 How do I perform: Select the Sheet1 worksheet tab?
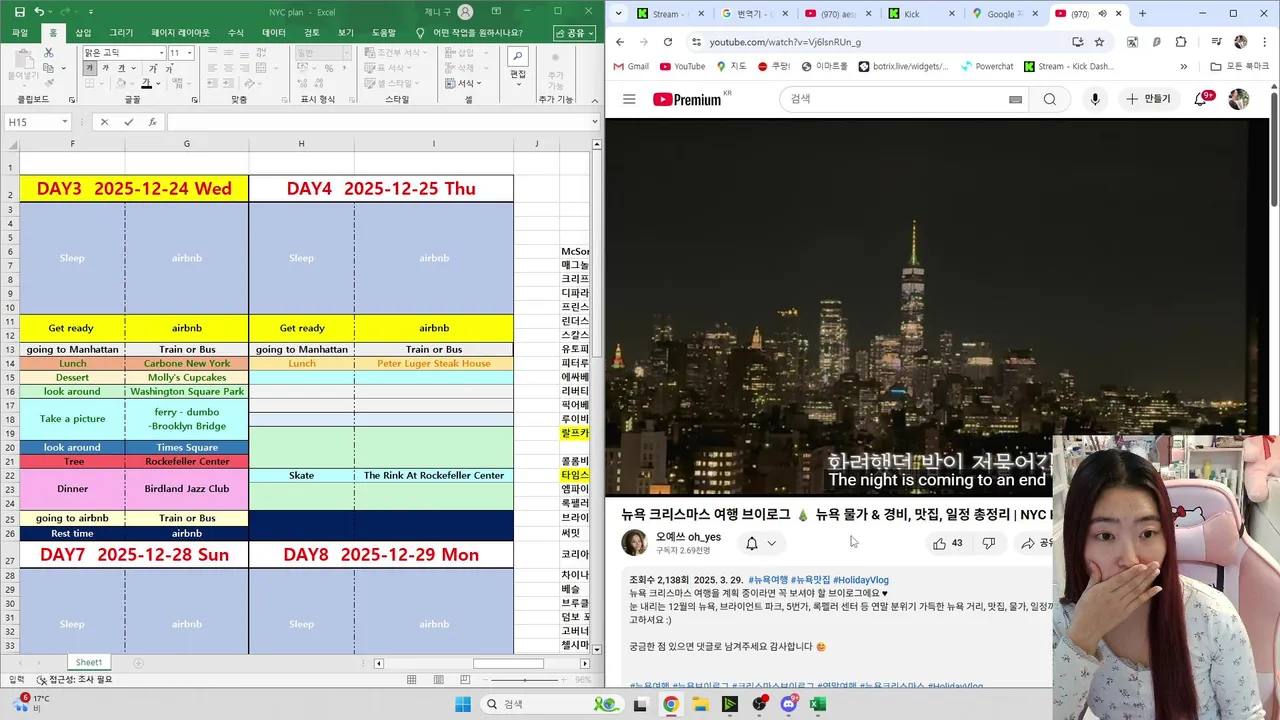(x=89, y=663)
